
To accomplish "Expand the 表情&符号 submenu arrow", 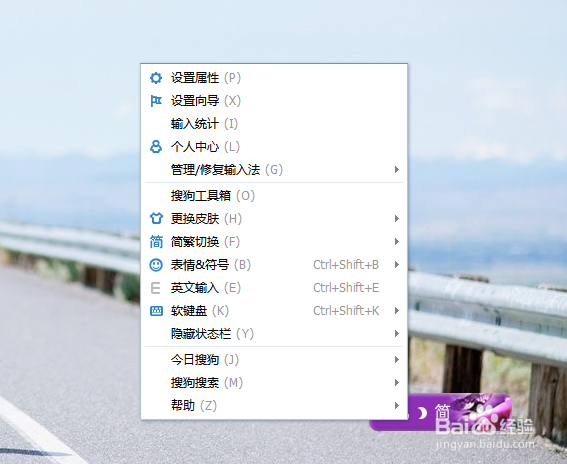I will [397, 265].
